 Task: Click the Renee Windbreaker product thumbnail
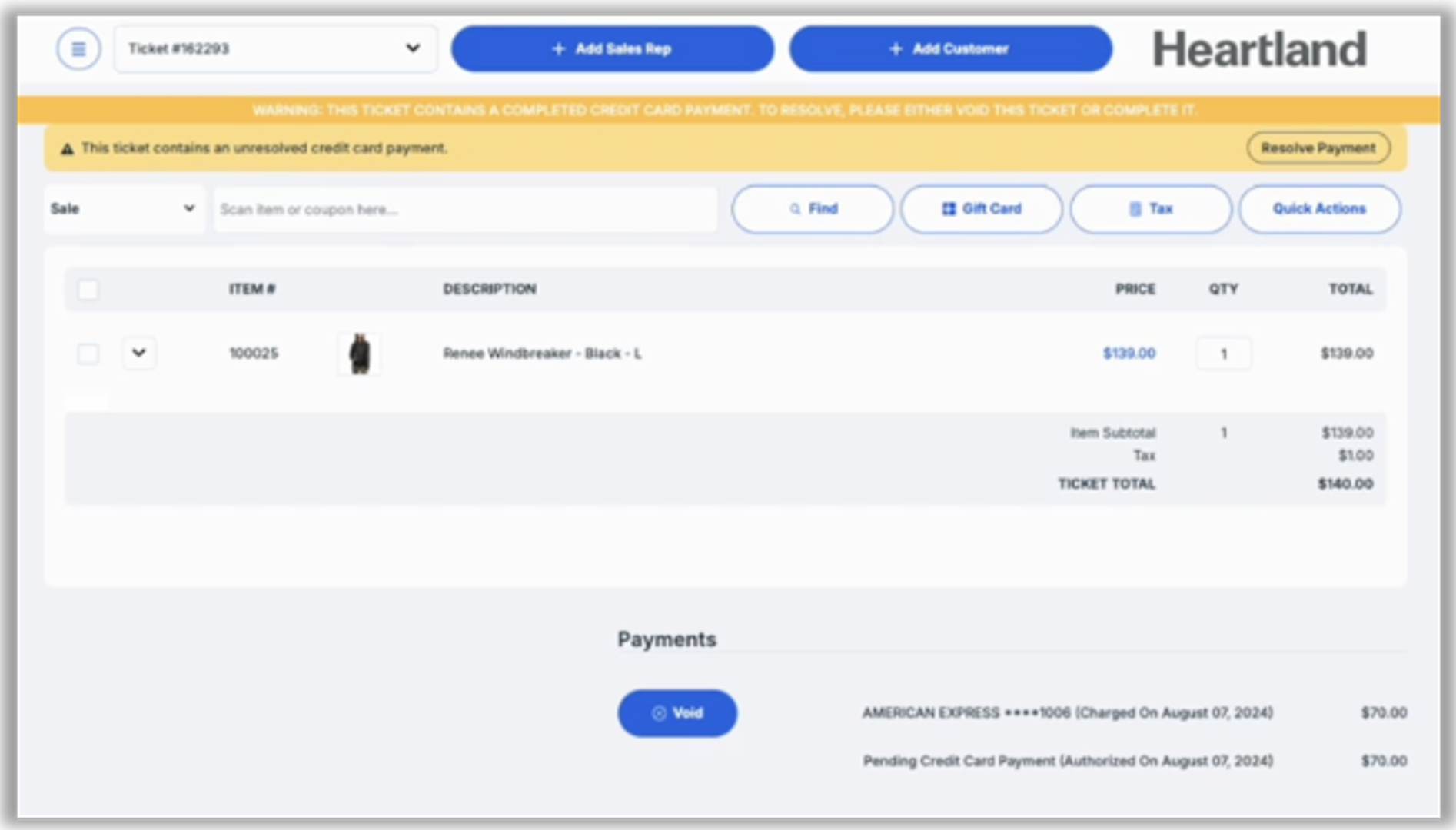(x=359, y=354)
